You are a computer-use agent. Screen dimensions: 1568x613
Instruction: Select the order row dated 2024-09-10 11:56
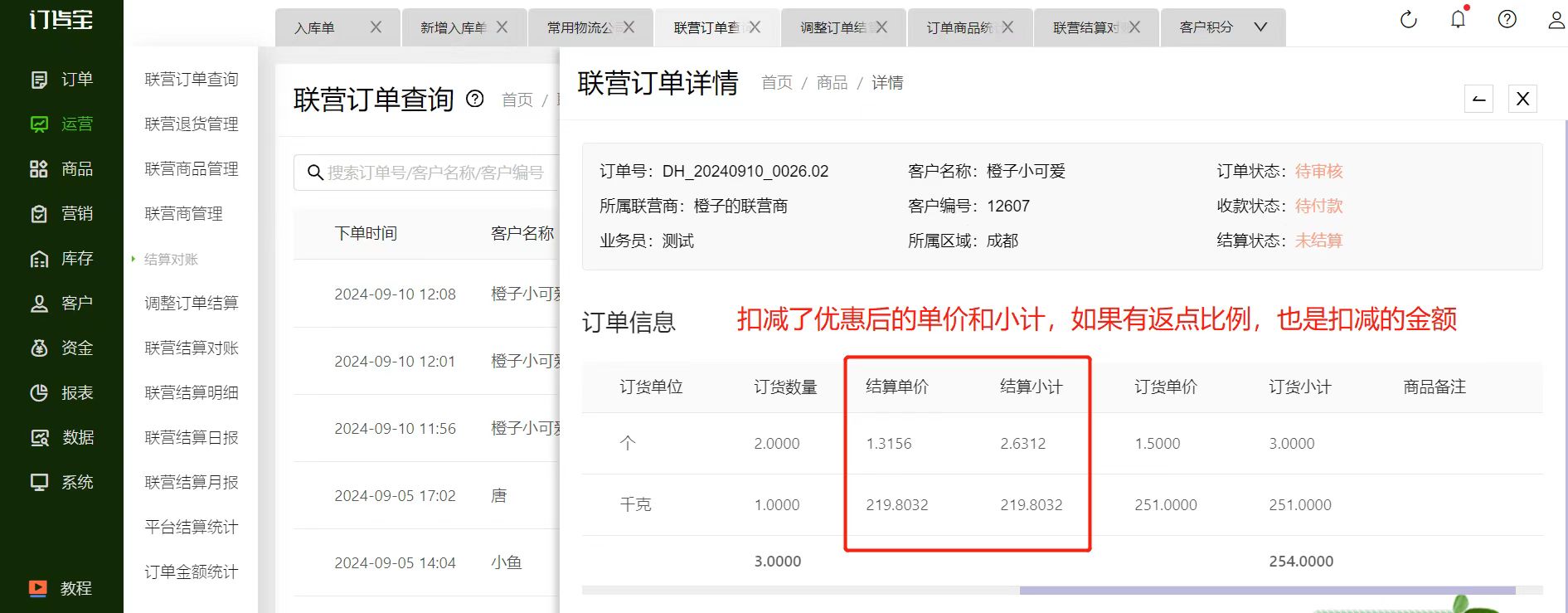[426, 428]
